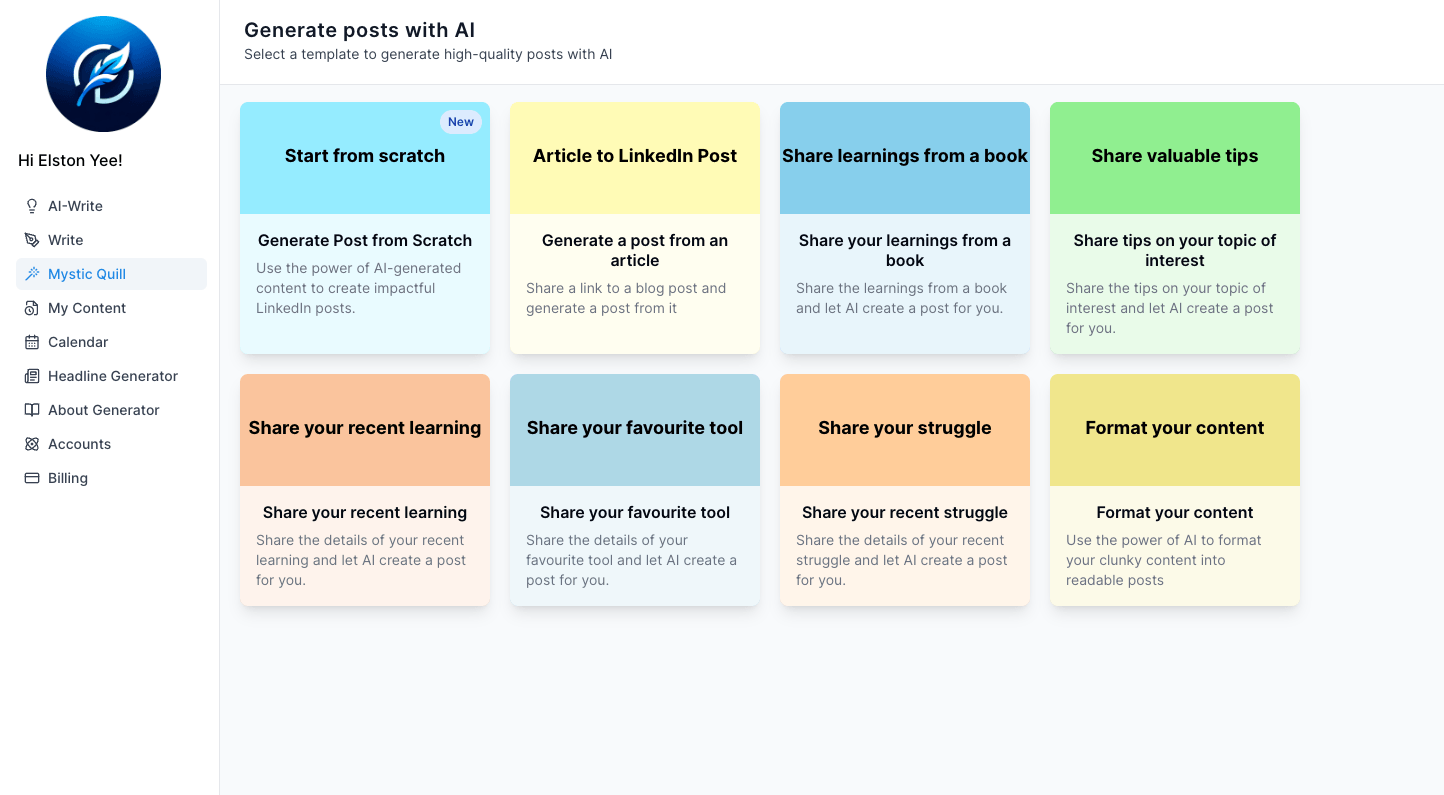
Task: Go to the My Content page
Action: [87, 308]
